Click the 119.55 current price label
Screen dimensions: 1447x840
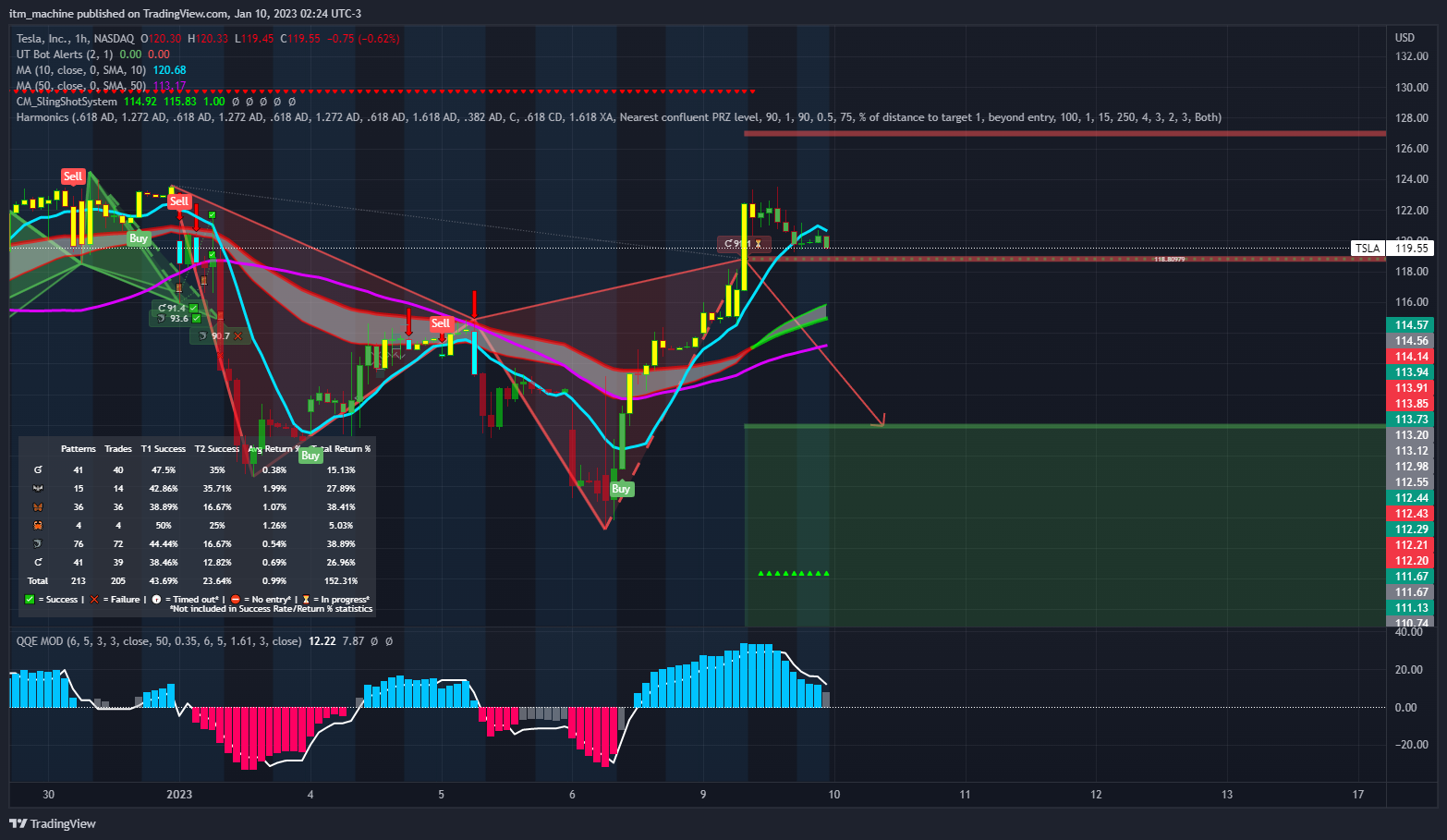pos(1412,249)
